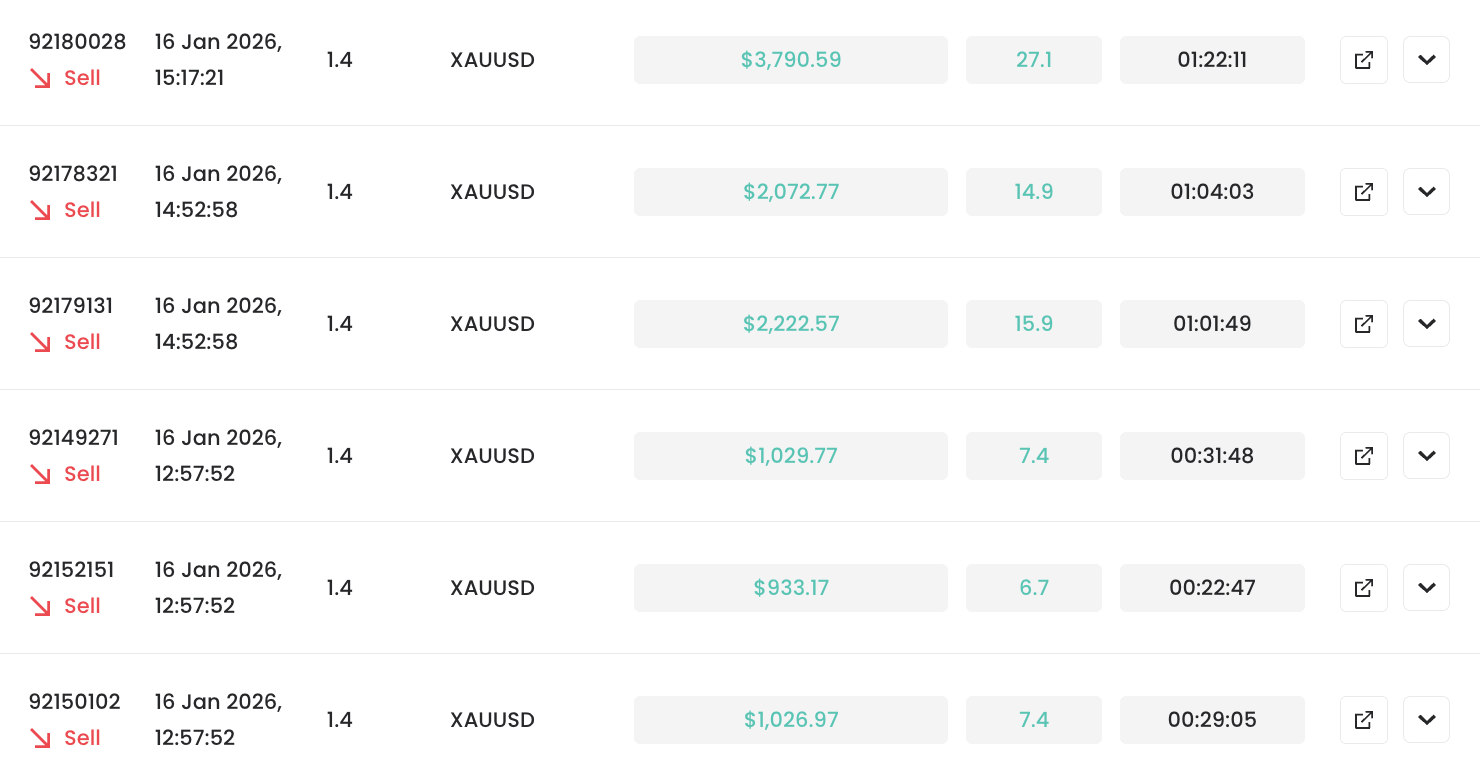Expand details of trade 92152151
Image resolution: width=1480 pixels, height=778 pixels.
coord(1426,588)
